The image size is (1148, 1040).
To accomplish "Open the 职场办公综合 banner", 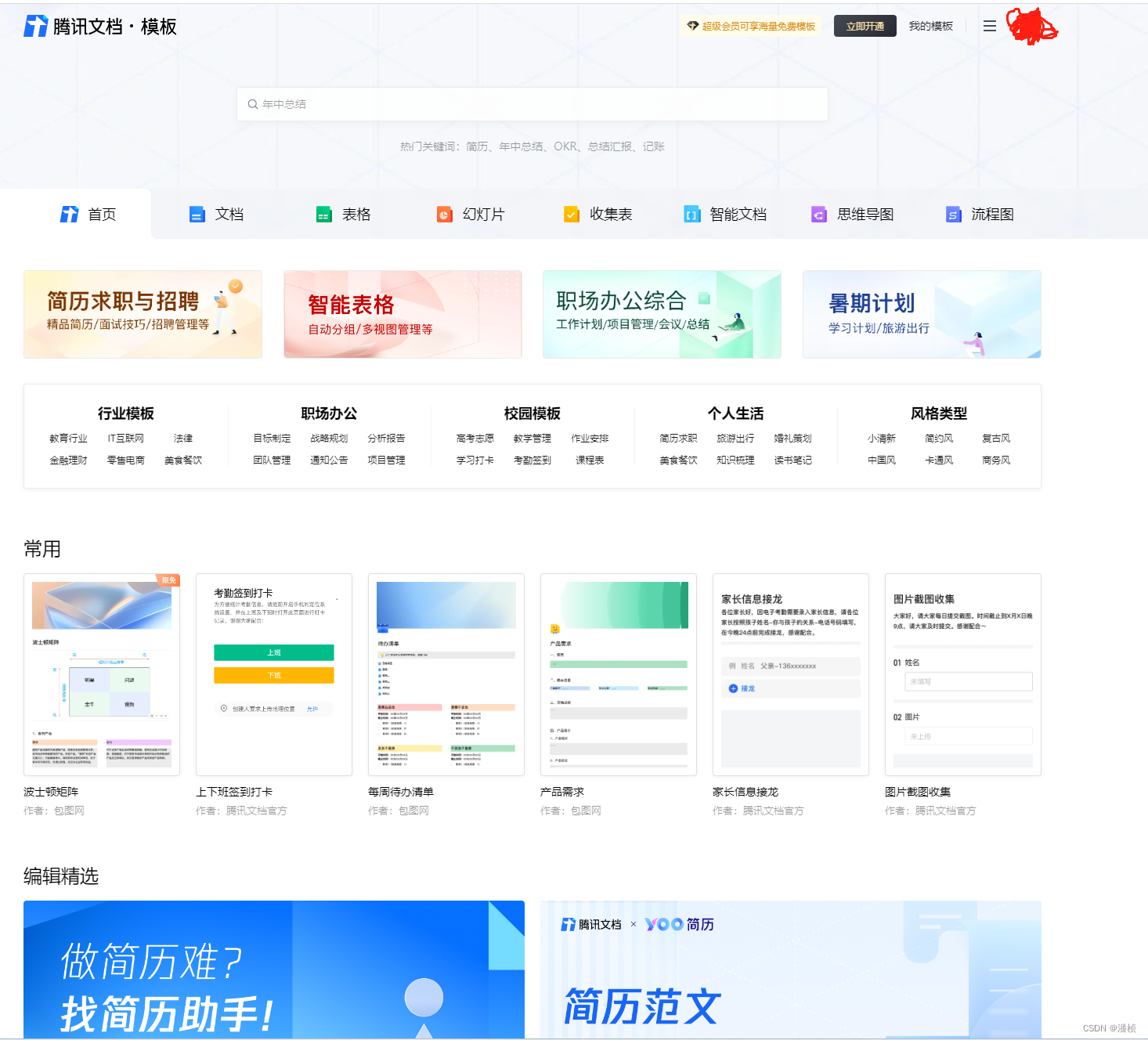I will click(x=662, y=314).
